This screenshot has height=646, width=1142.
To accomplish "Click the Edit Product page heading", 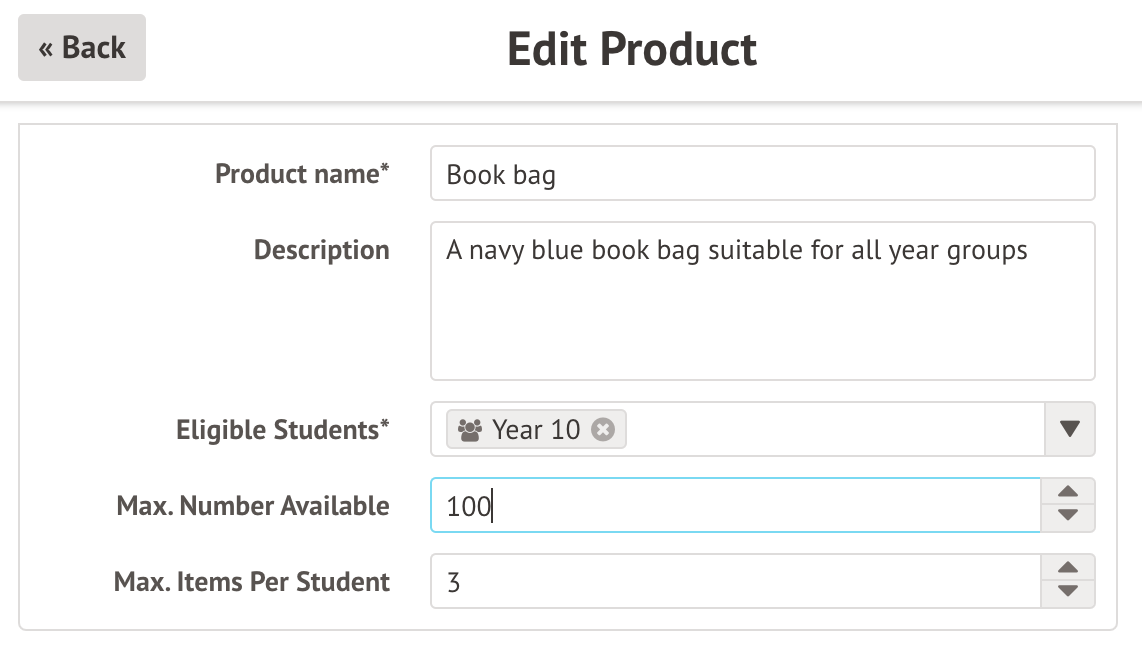I will tap(632, 48).
